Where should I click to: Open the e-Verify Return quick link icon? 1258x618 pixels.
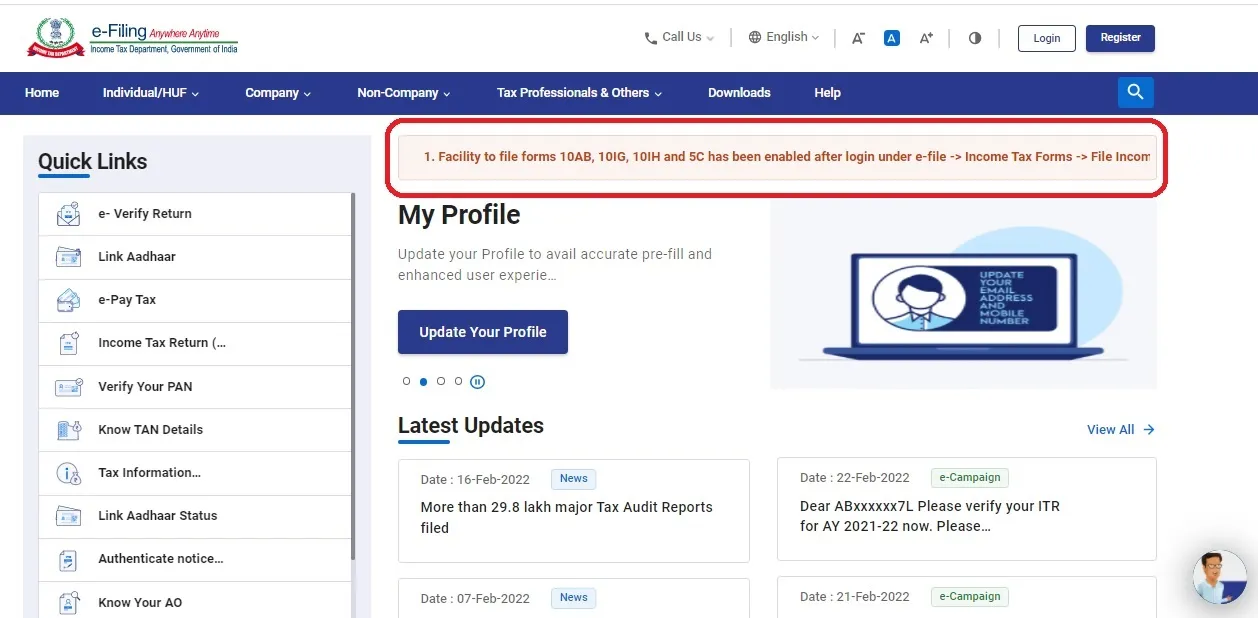[68, 214]
